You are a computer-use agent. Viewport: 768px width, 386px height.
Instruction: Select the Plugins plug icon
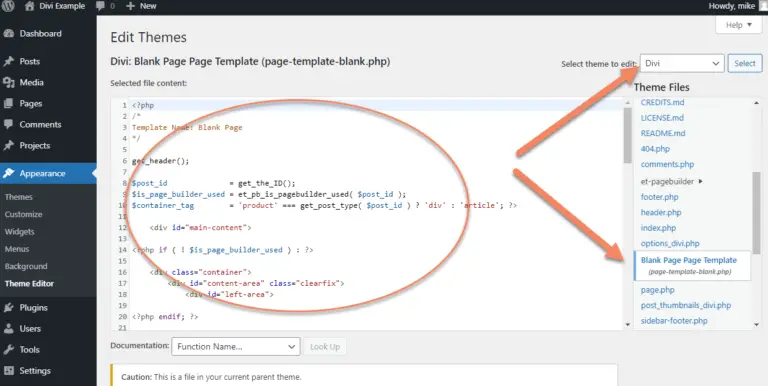click(8, 308)
